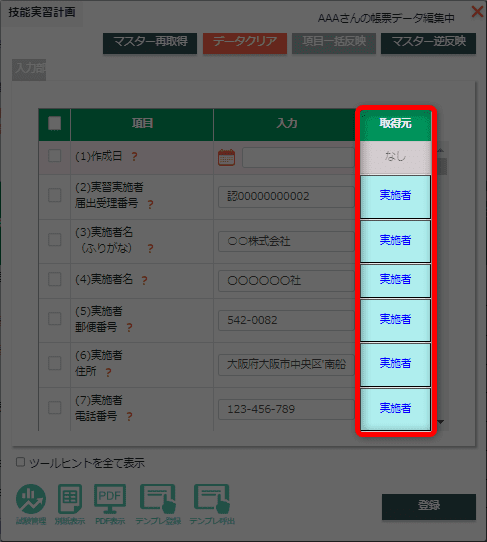Click the help question mark beside (4)実施者名
Viewport: 487px width, 542px height.
pyautogui.click(x=144, y=280)
